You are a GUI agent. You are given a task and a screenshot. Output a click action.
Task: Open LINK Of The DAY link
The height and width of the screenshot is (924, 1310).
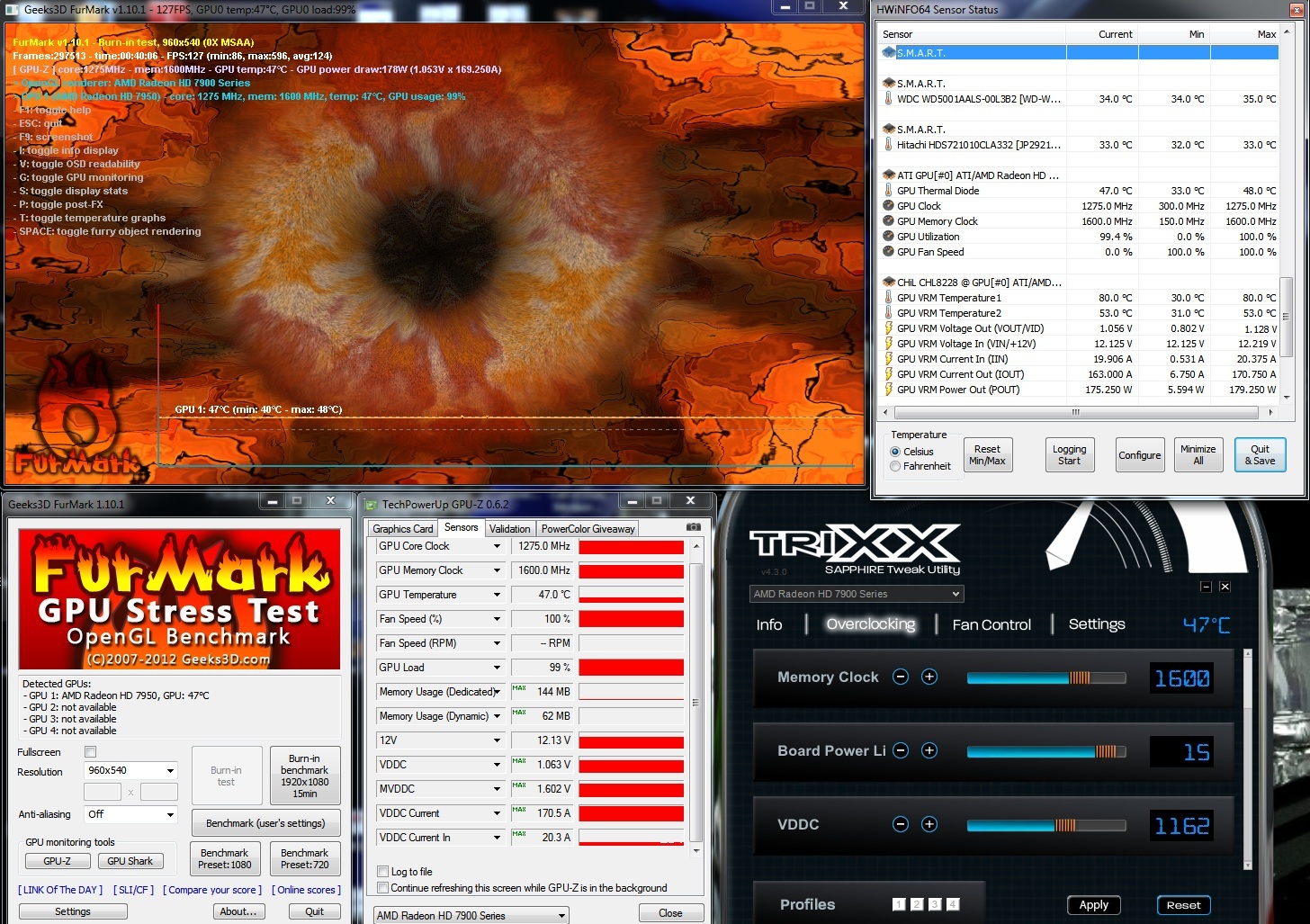60,890
